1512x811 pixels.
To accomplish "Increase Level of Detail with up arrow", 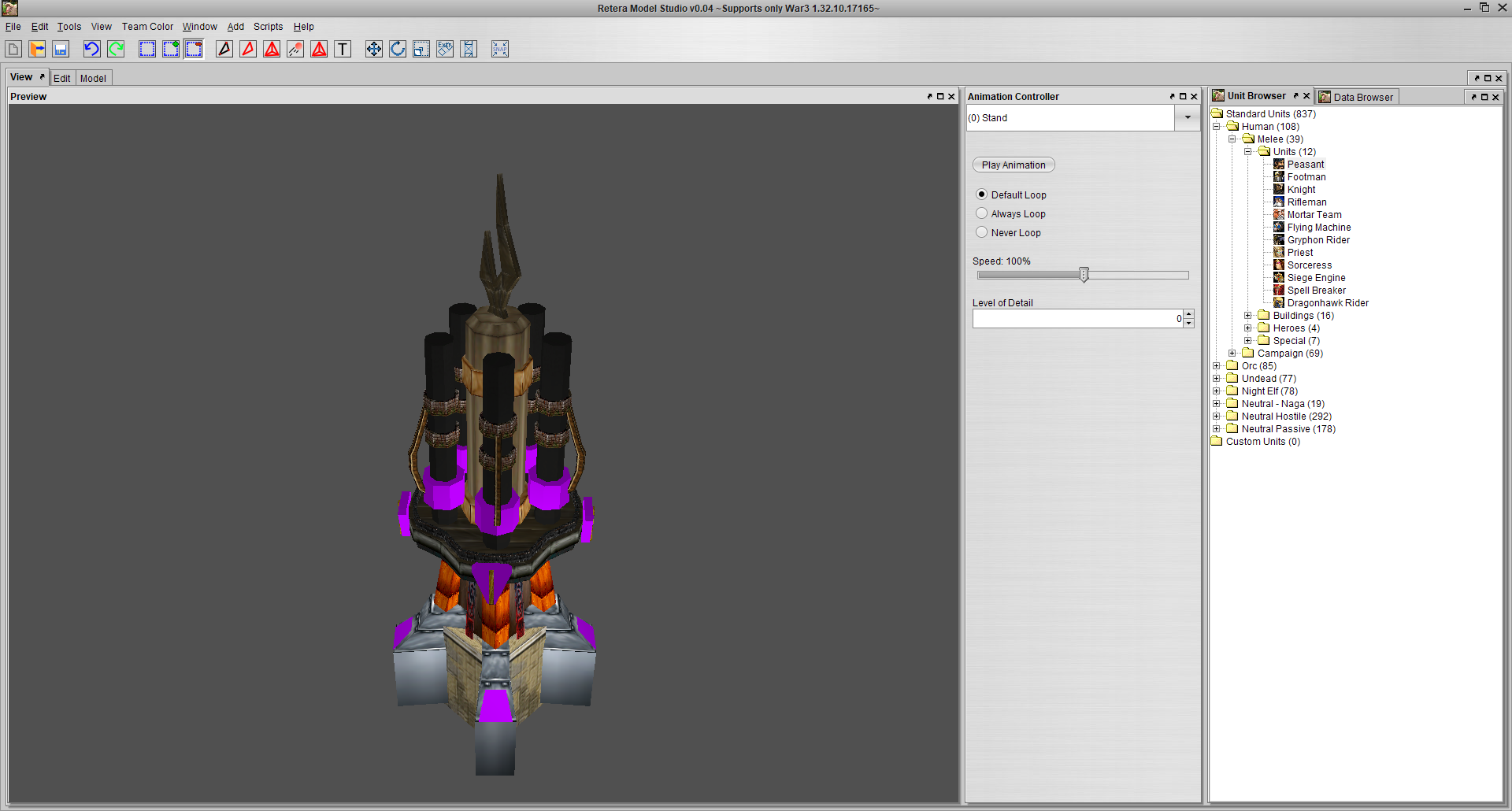I will coord(1188,313).
